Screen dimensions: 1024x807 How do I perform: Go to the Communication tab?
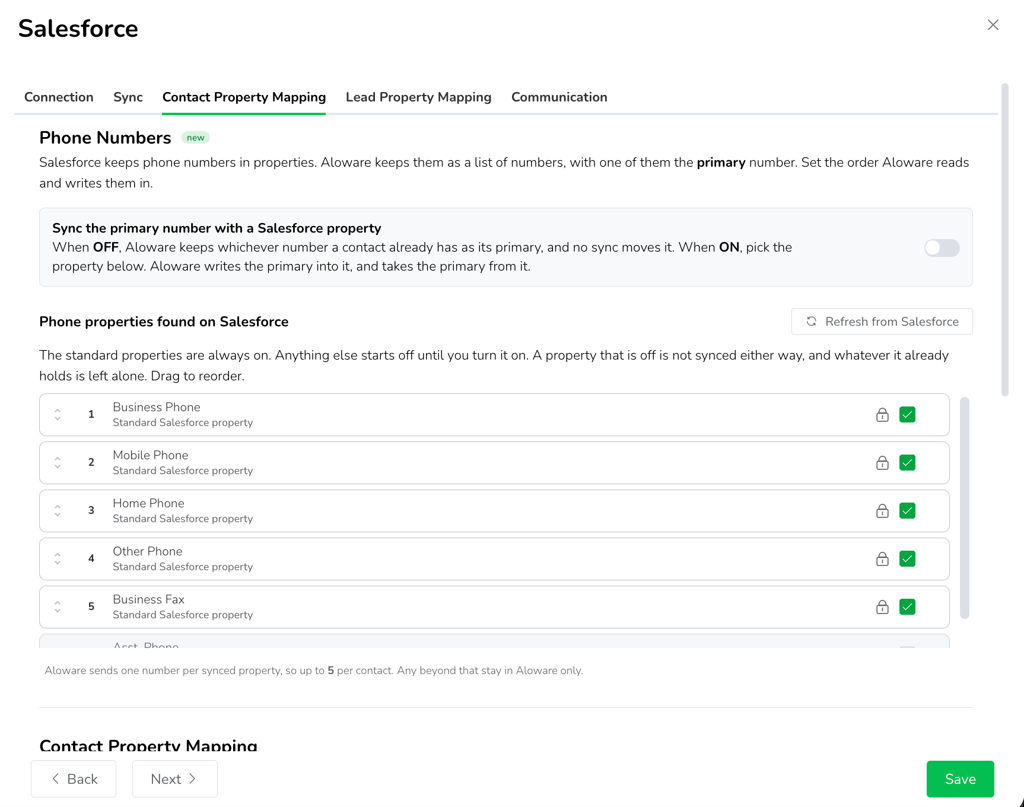coord(559,97)
